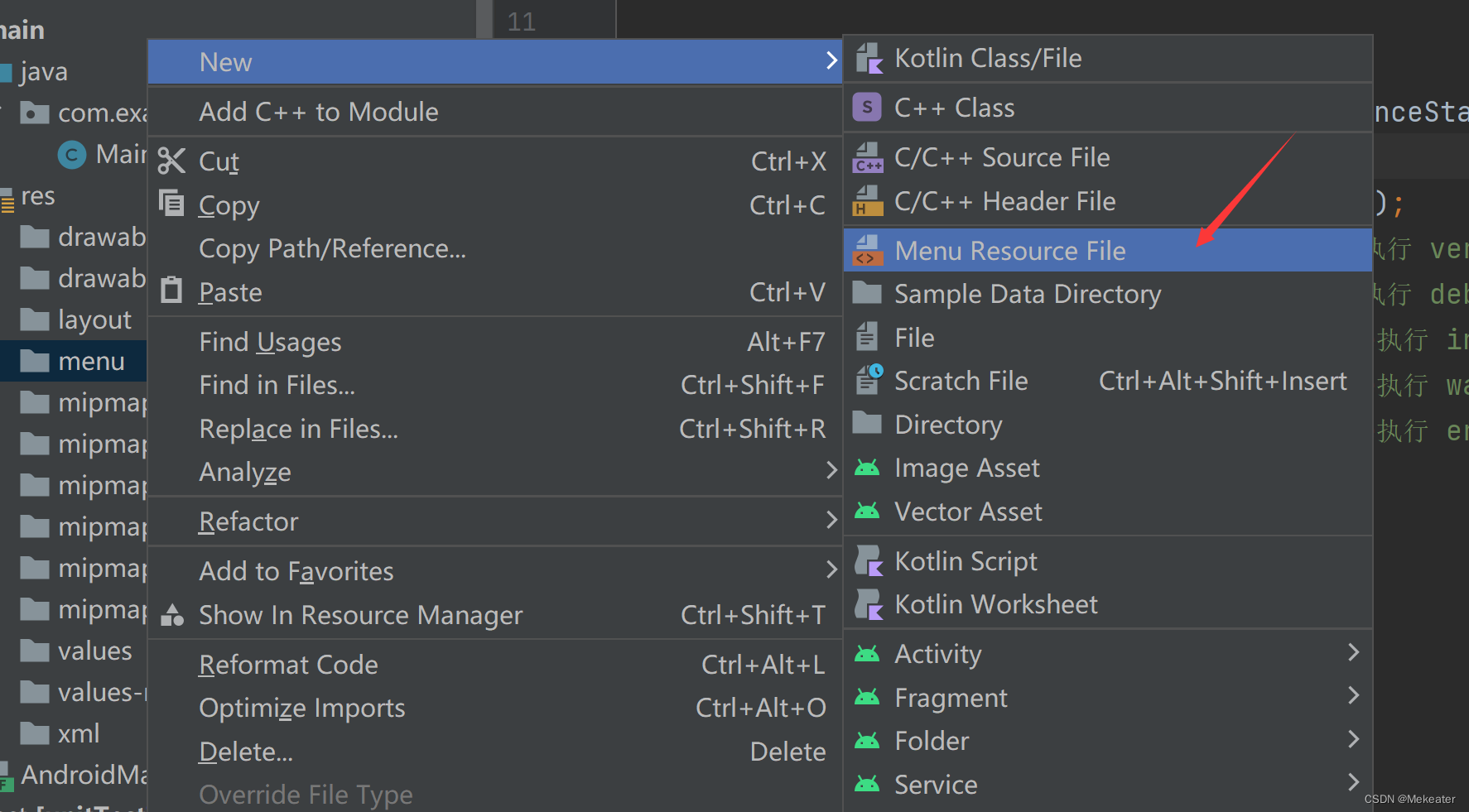Expand the Activity submenu arrow
1469x812 pixels.
click(1353, 653)
